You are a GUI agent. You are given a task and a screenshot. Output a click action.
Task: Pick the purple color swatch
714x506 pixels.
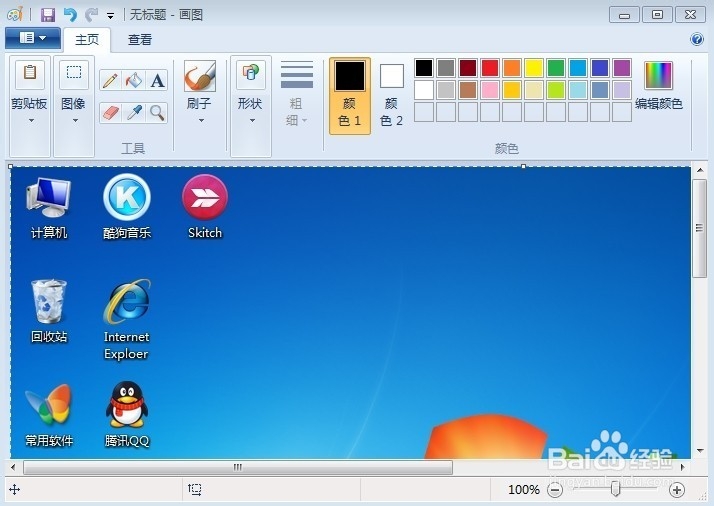622,68
